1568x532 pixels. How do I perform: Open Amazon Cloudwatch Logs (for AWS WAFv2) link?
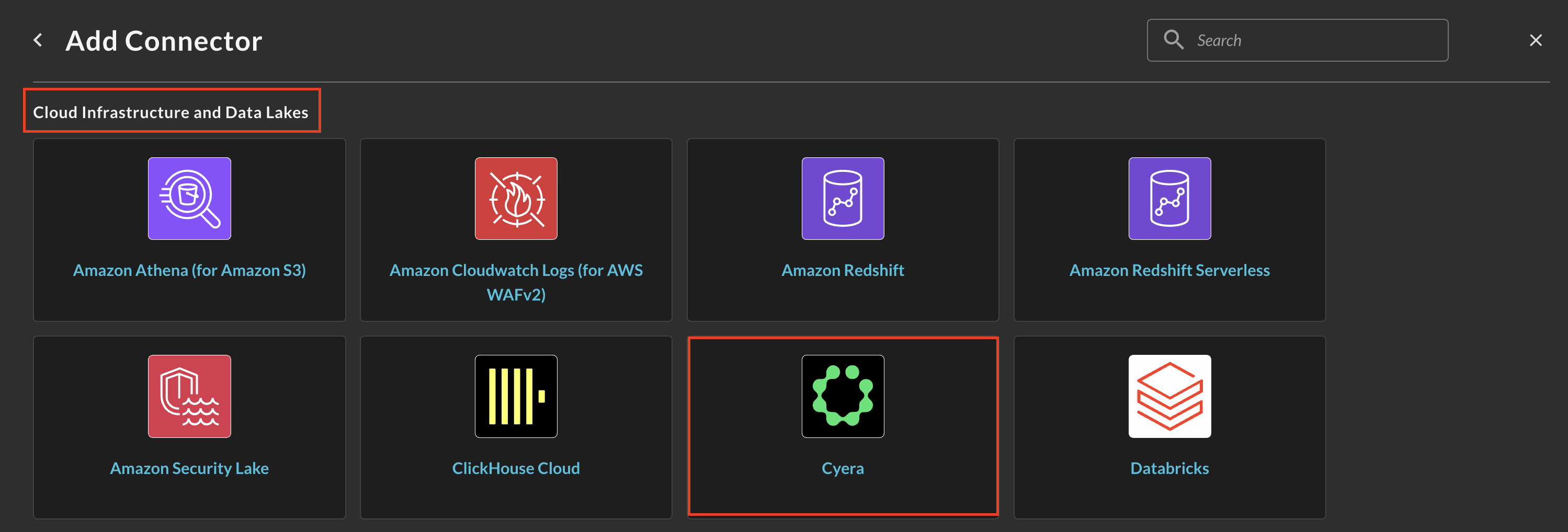(x=516, y=282)
